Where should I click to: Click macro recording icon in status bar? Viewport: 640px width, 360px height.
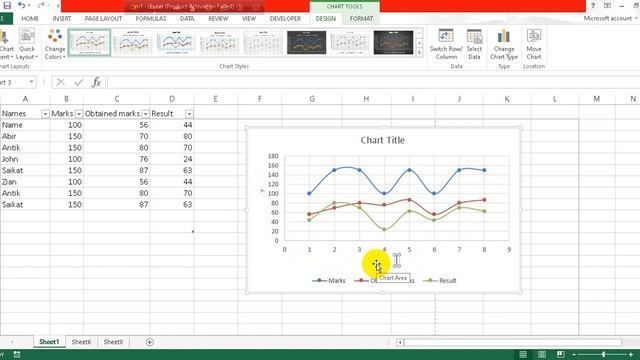pos(17,355)
